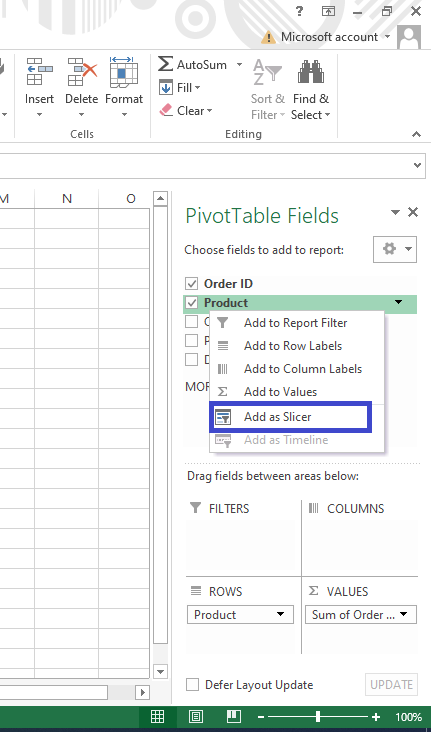Click the Insert cells icon
This screenshot has height=732, width=431.
(x=39, y=72)
